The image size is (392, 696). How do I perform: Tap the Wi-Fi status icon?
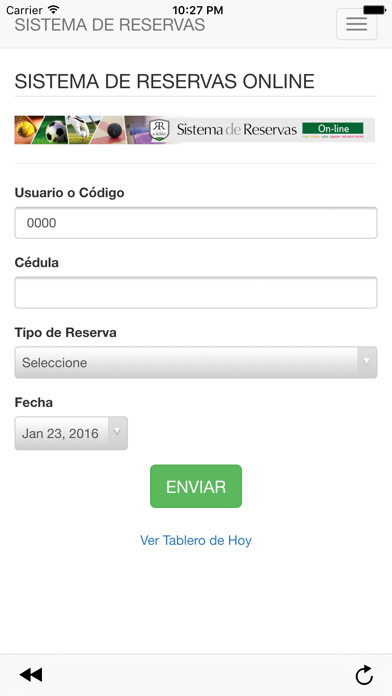point(53,9)
